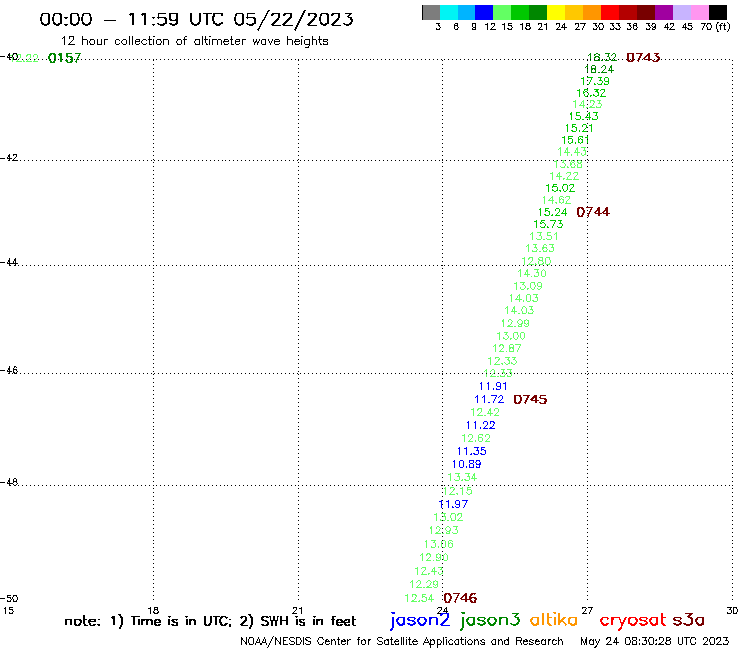Viewport: 740px width, 650px height.
Task: Click the blue wave height value 11.91
Action: click(493, 386)
